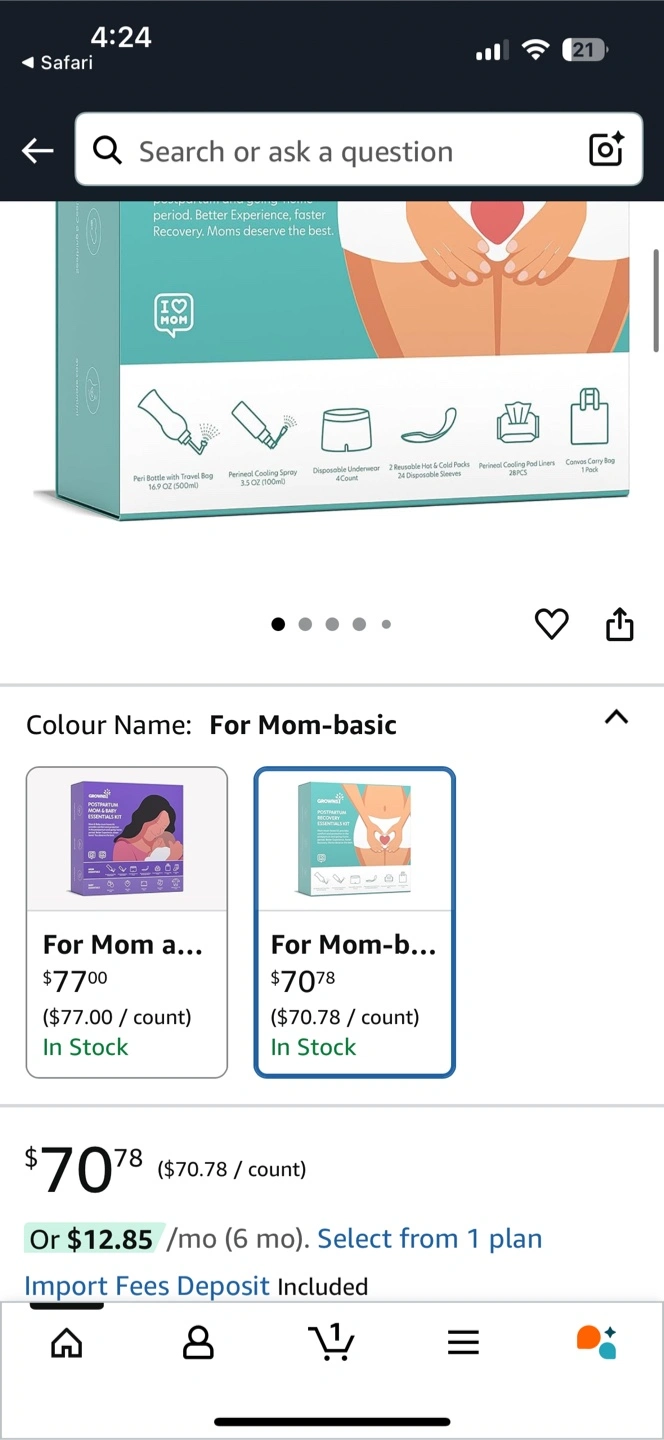
Task: Go to Home tab icon
Action: (x=67, y=1342)
